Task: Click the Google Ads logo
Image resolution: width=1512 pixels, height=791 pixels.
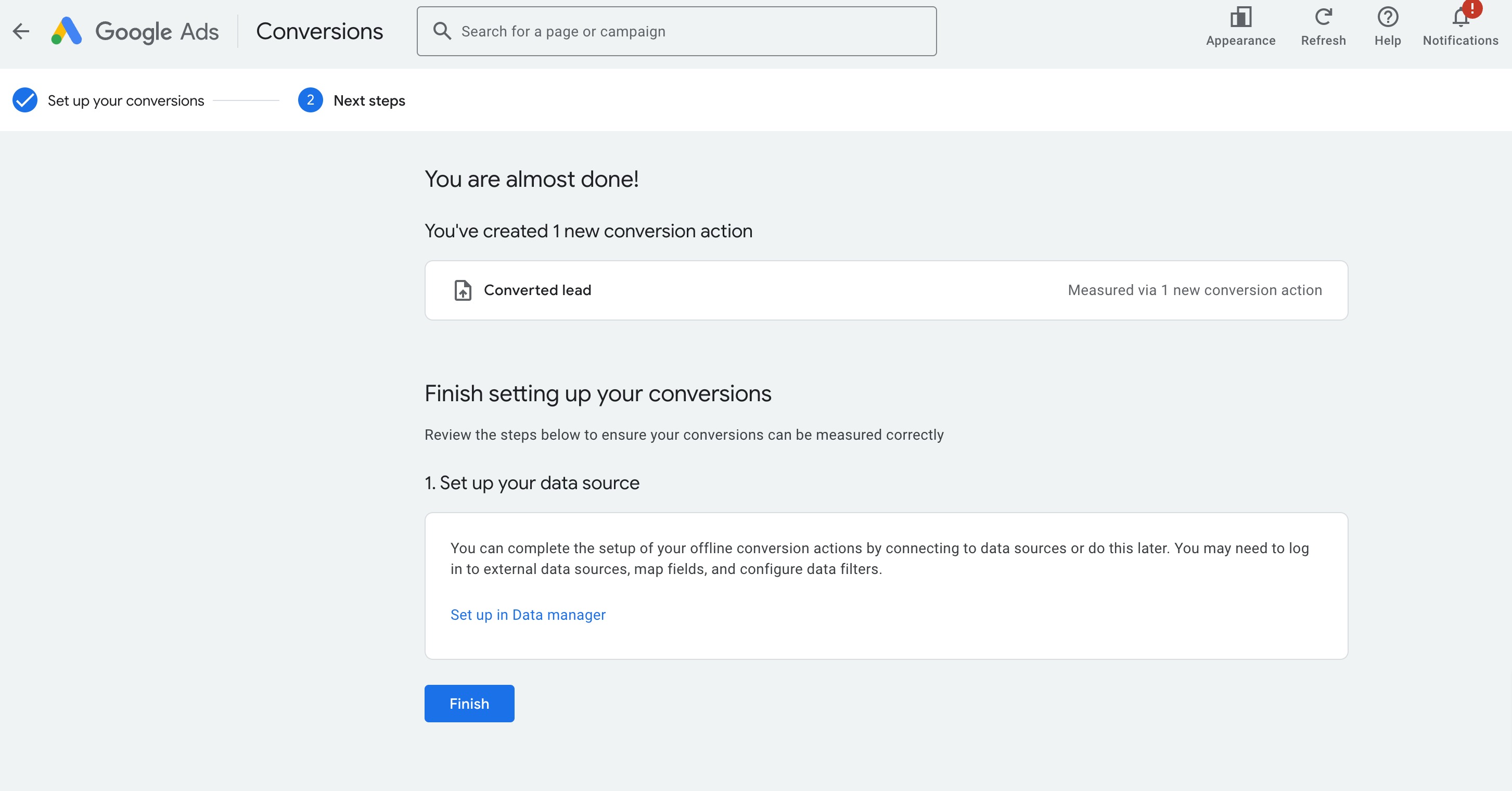Action: point(66,31)
